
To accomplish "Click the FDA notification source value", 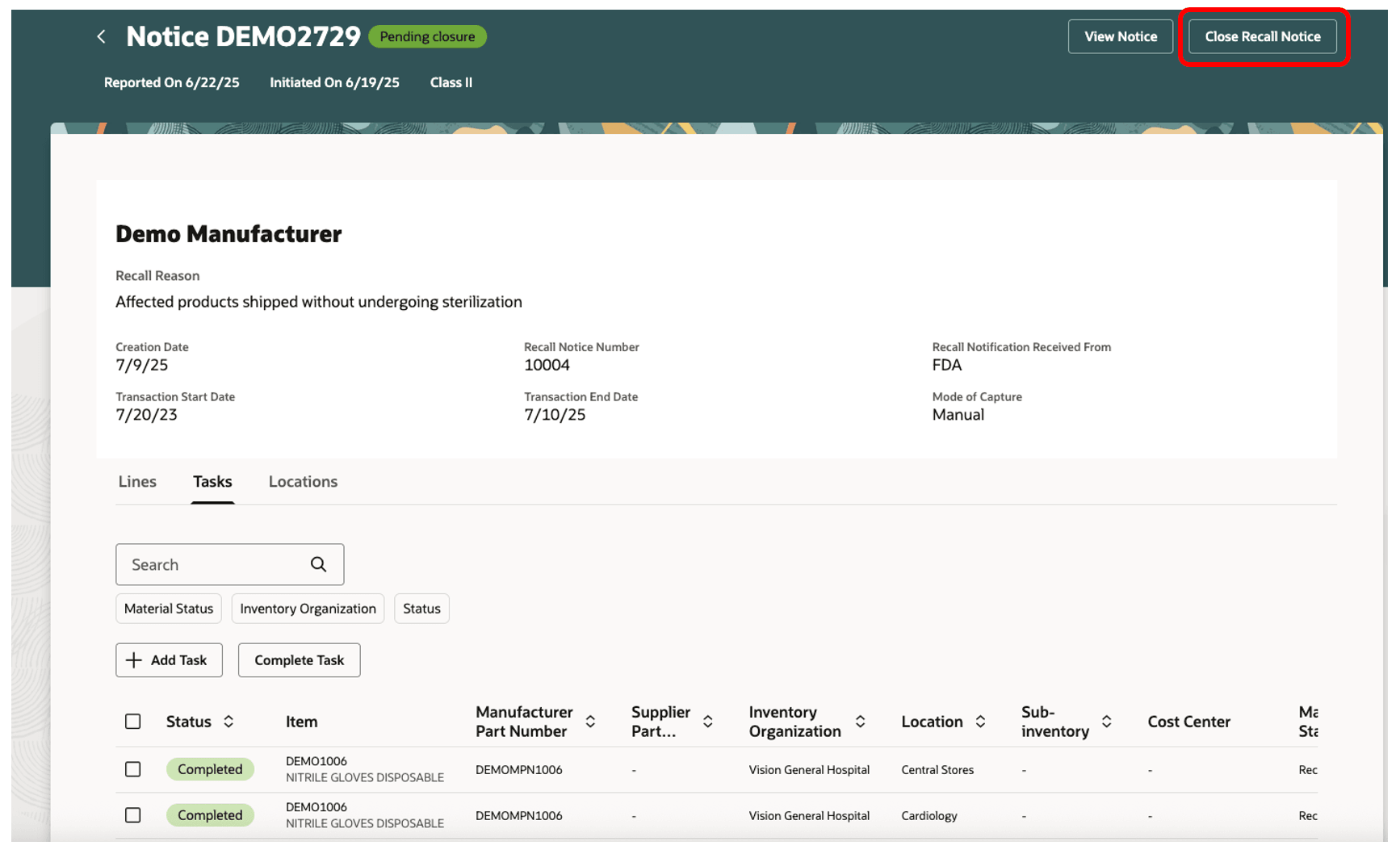I will click(x=947, y=365).
